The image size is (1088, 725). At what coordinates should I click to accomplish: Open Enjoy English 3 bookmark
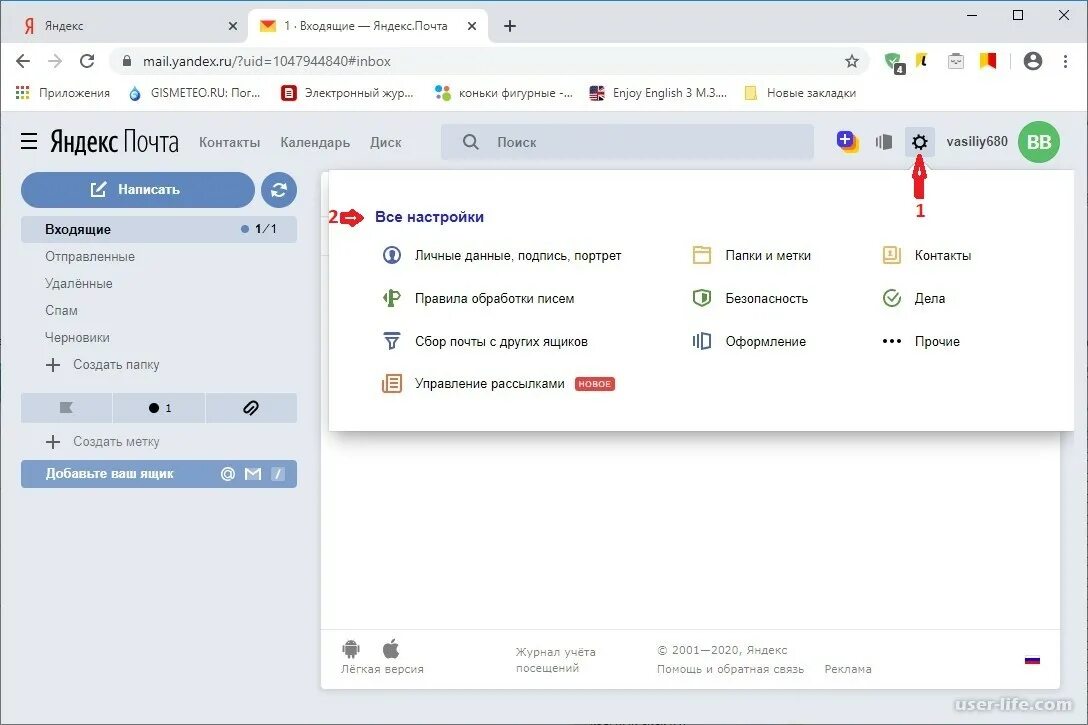point(658,93)
